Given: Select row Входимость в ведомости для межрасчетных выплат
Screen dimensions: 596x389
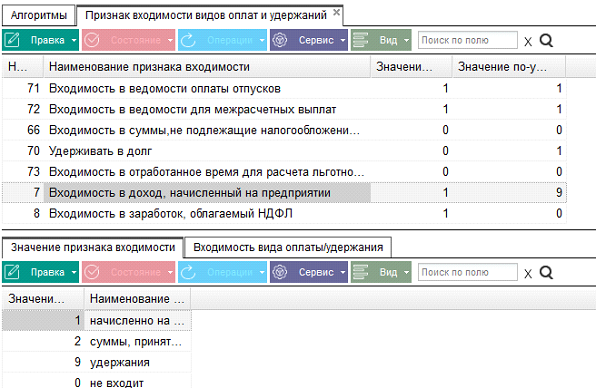Looking at the screenshot, I should (x=284, y=110).
